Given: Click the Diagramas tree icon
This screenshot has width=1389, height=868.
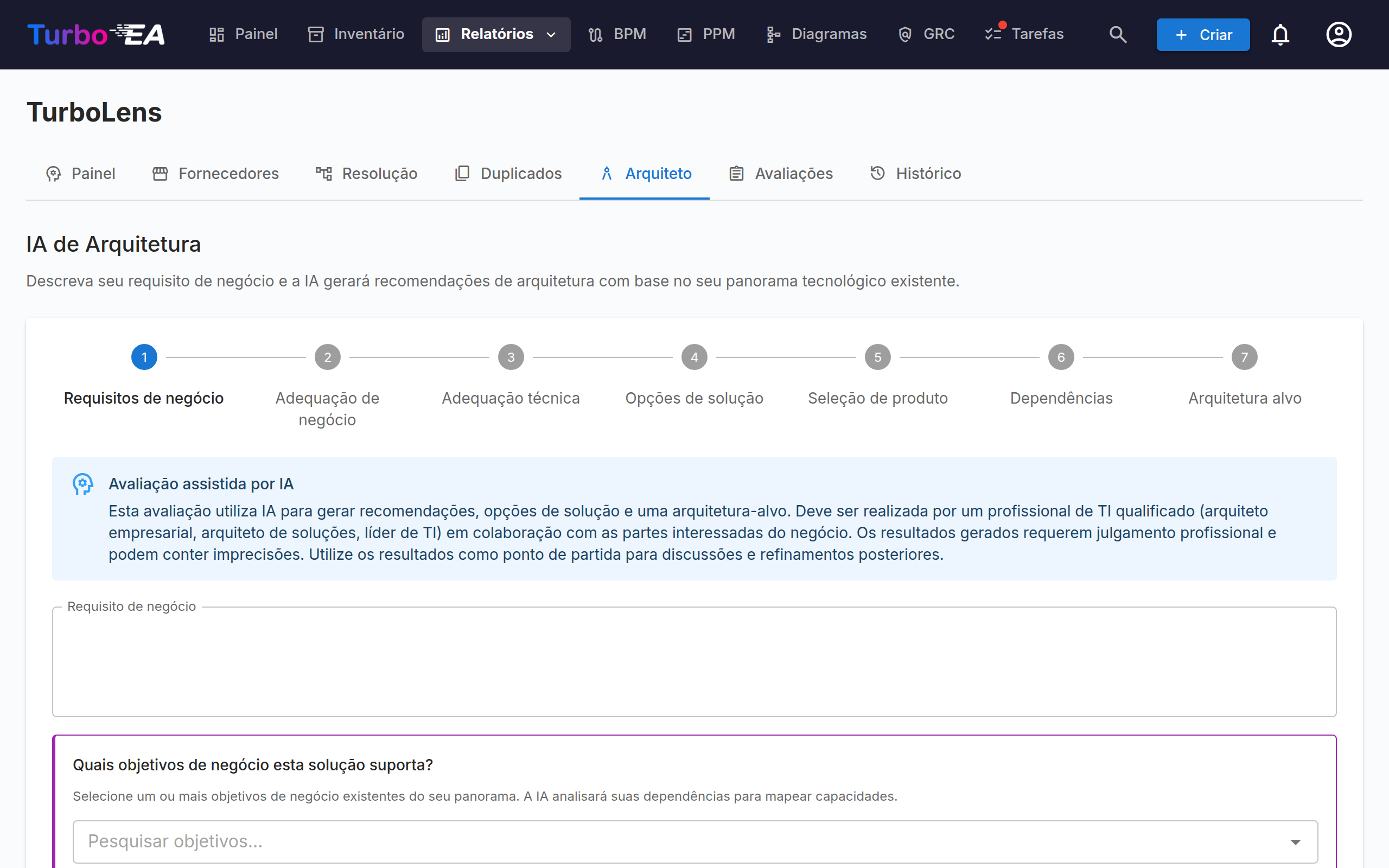Looking at the screenshot, I should tap(773, 34).
